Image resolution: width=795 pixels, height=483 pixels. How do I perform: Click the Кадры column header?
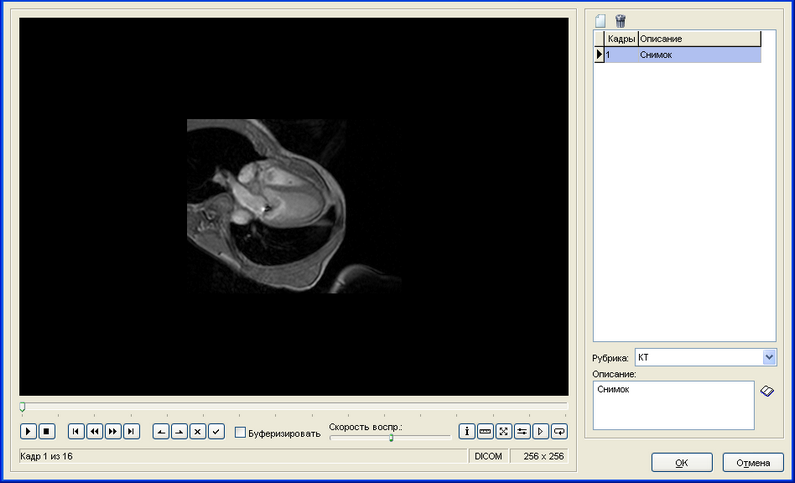point(621,39)
